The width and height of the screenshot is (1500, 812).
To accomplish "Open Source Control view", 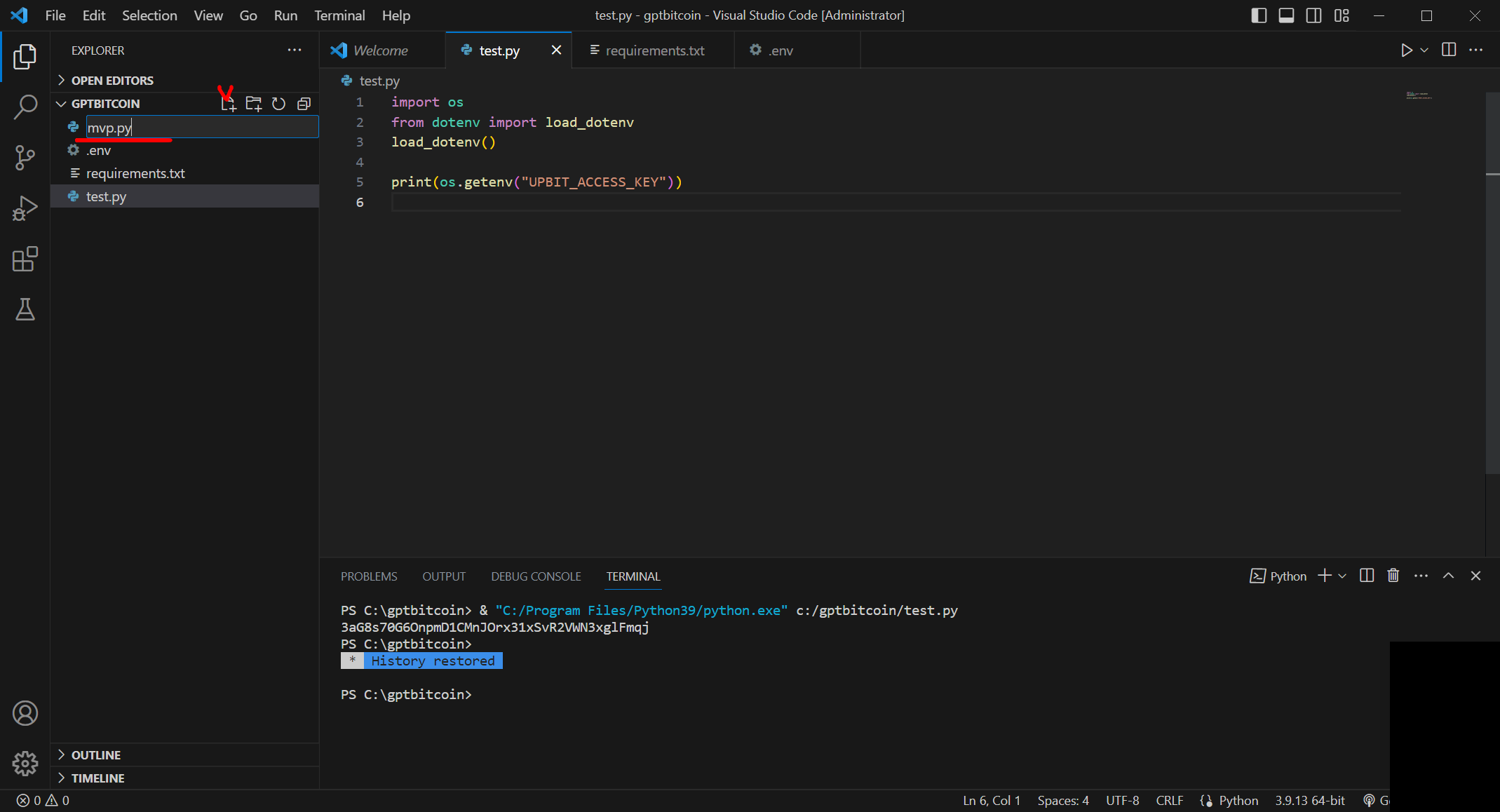I will [25, 157].
